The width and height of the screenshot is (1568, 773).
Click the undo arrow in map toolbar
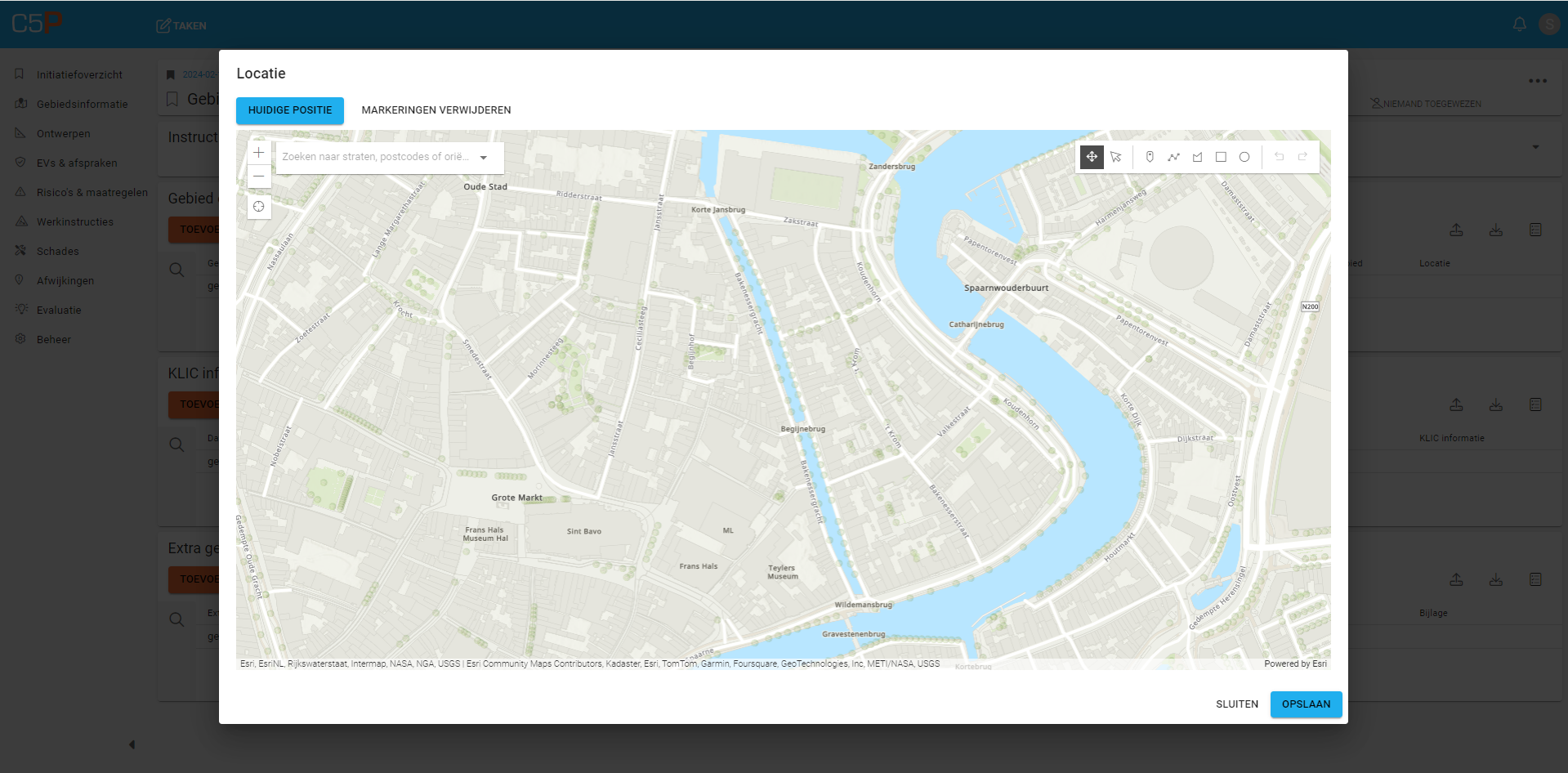pos(1280,157)
